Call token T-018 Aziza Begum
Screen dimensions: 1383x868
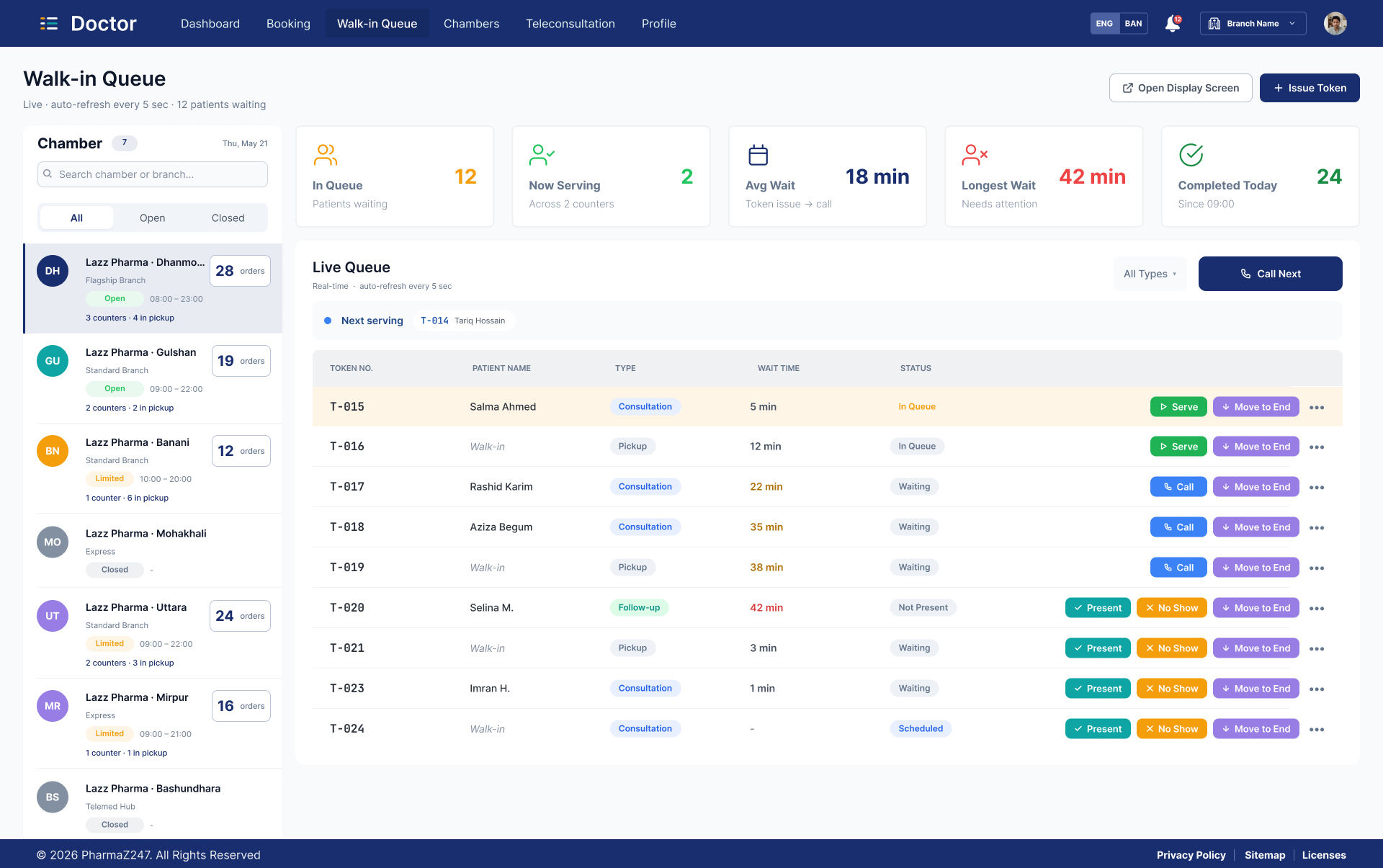point(1178,527)
